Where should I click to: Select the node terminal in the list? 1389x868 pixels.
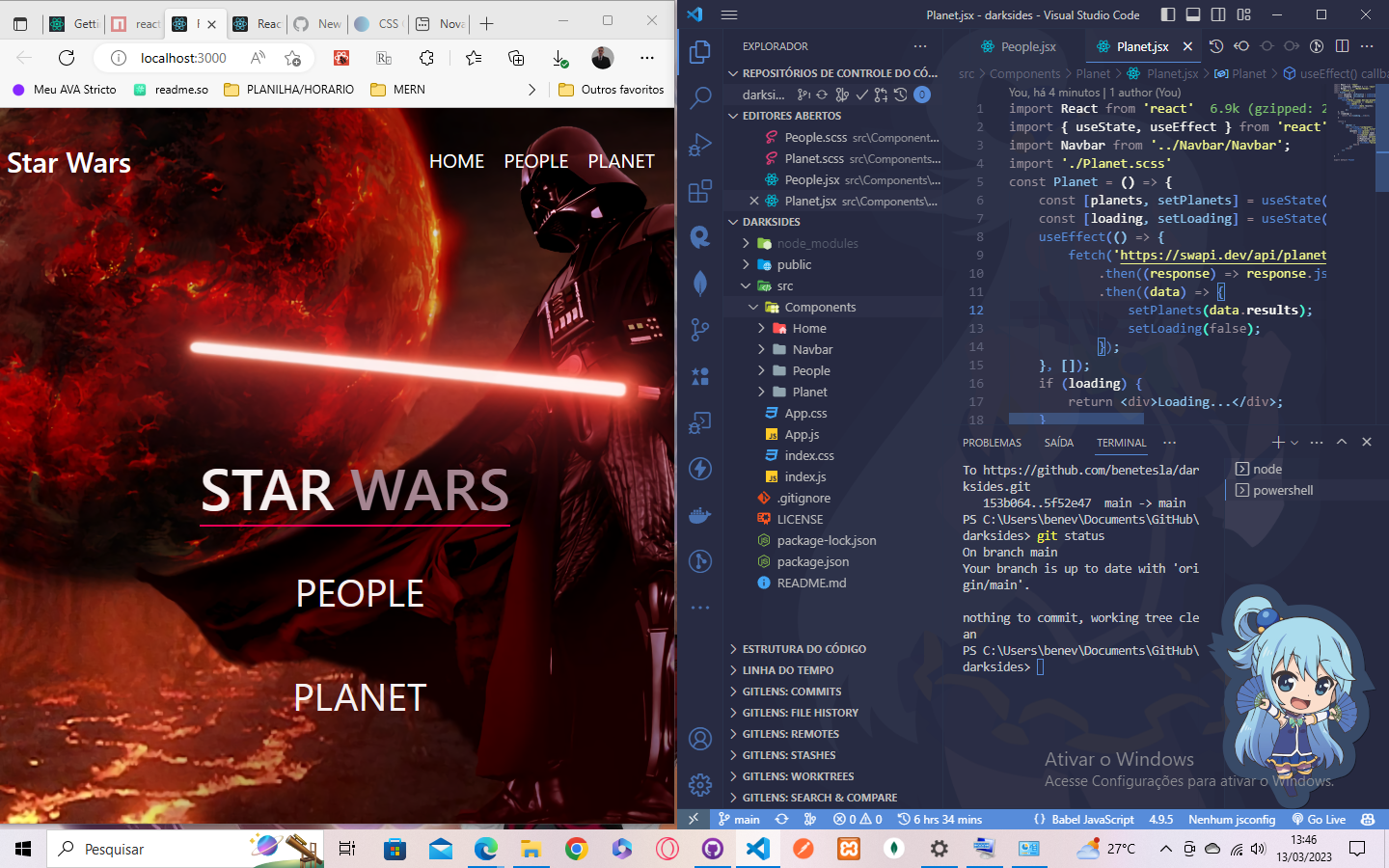pos(1304,469)
